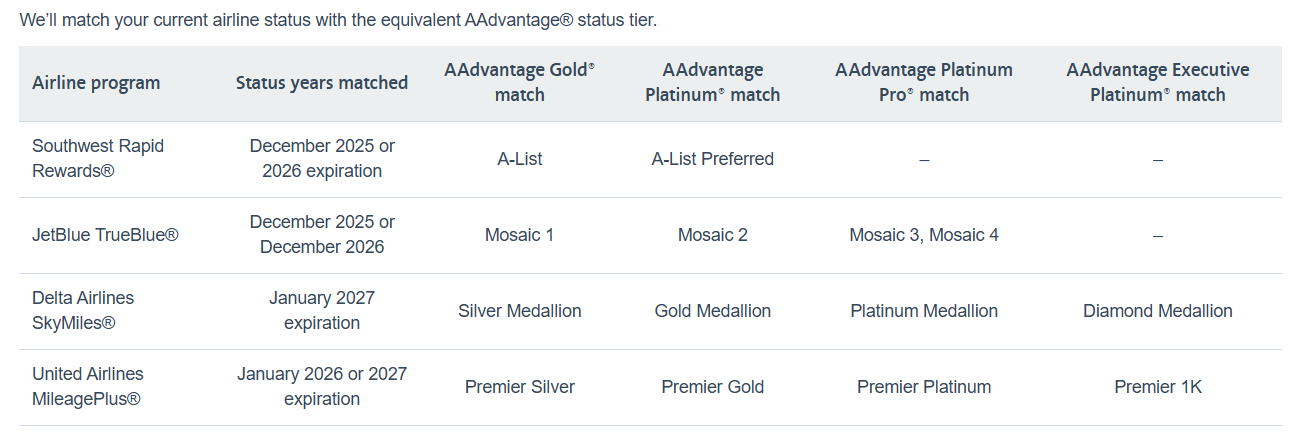Click the status match intro sentence

point(338,20)
